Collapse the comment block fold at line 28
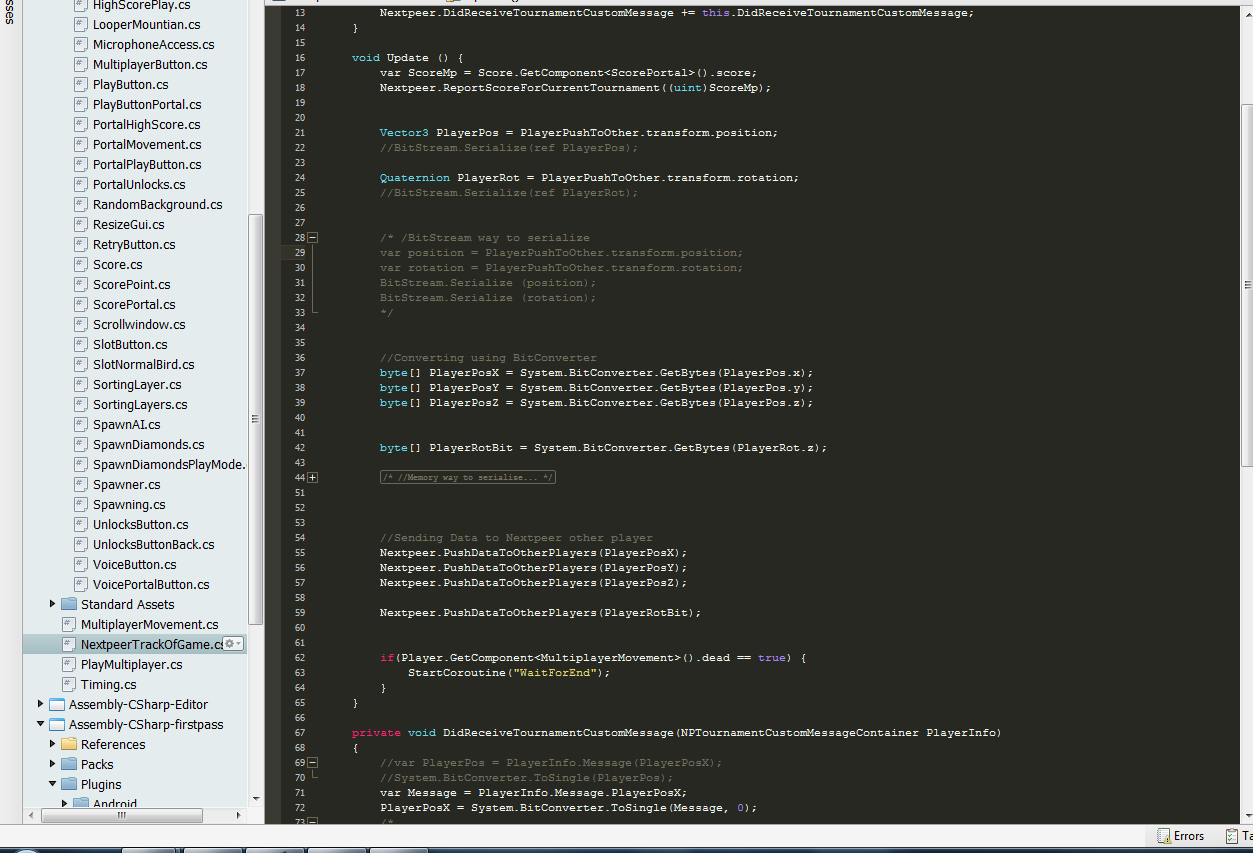This screenshot has height=853, width=1253. (313, 238)
